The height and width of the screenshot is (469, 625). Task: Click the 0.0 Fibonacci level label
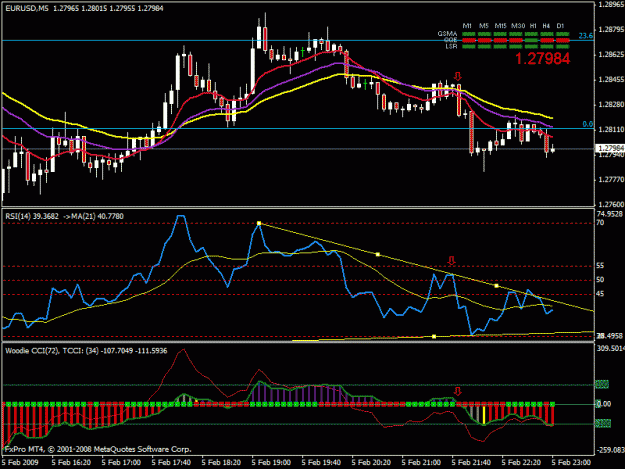[588, 124]
